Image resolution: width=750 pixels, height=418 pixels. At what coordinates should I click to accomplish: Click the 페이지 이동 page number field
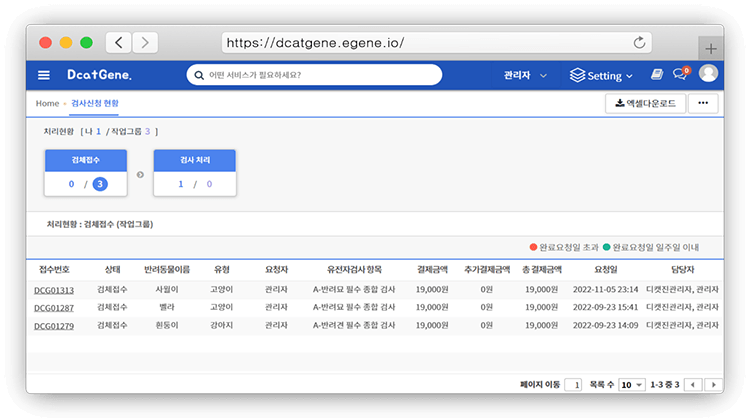pyautogui.click(x=573, y=384)
